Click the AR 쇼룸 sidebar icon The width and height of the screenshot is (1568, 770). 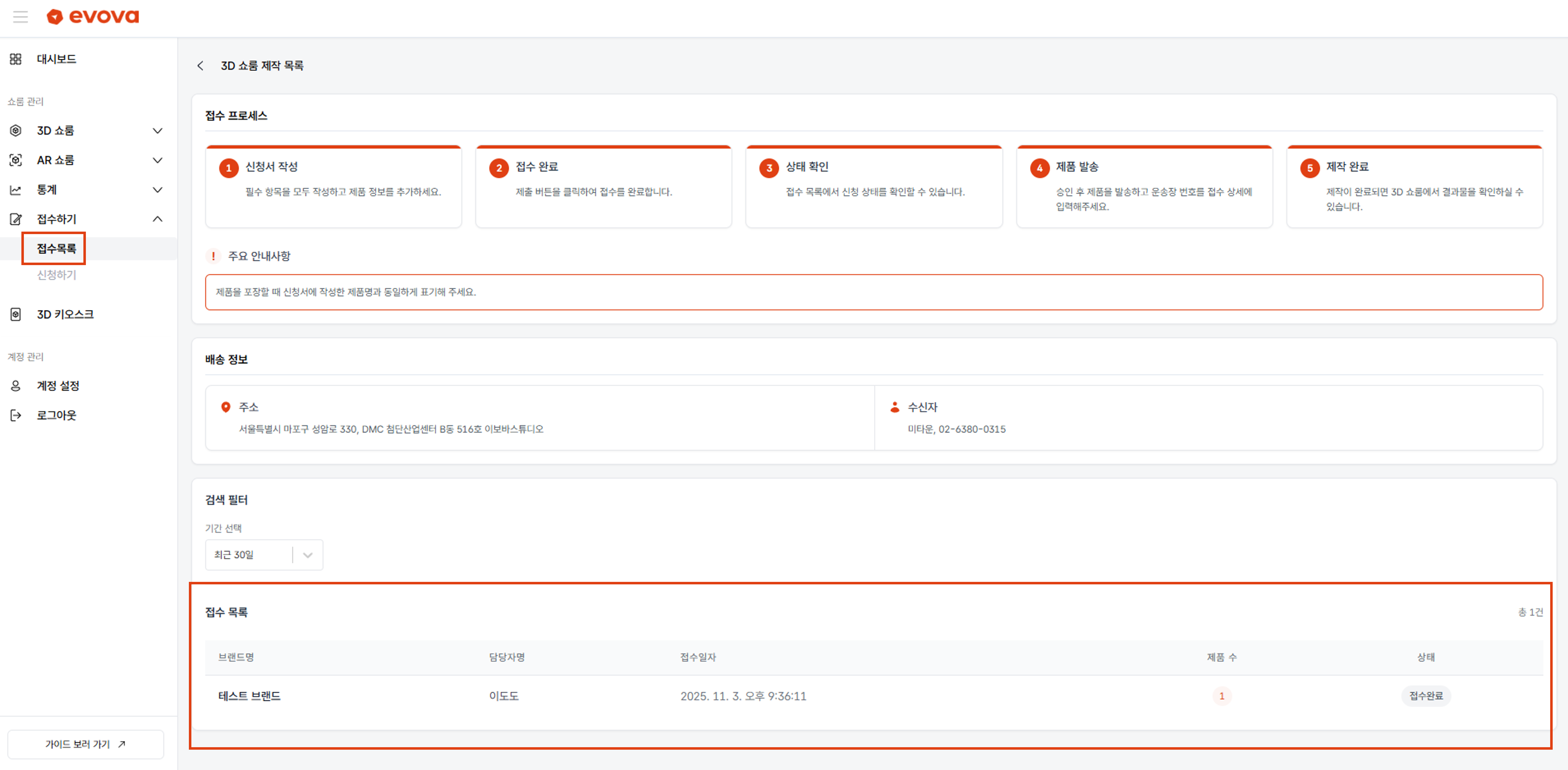[x=16, y=160]
